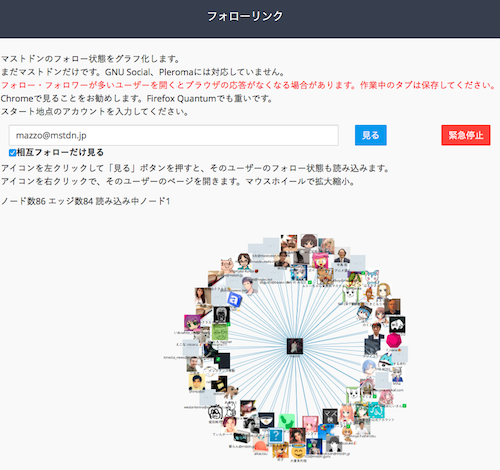This screenshot has width=500, height=470.
Task: Click the ramen bowl avatar node
Action: (266, 421)
